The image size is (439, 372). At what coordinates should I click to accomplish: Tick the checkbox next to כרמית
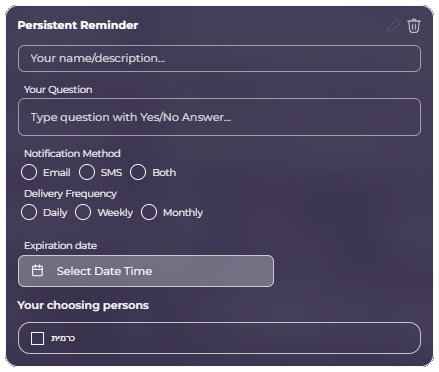point(37,338)
